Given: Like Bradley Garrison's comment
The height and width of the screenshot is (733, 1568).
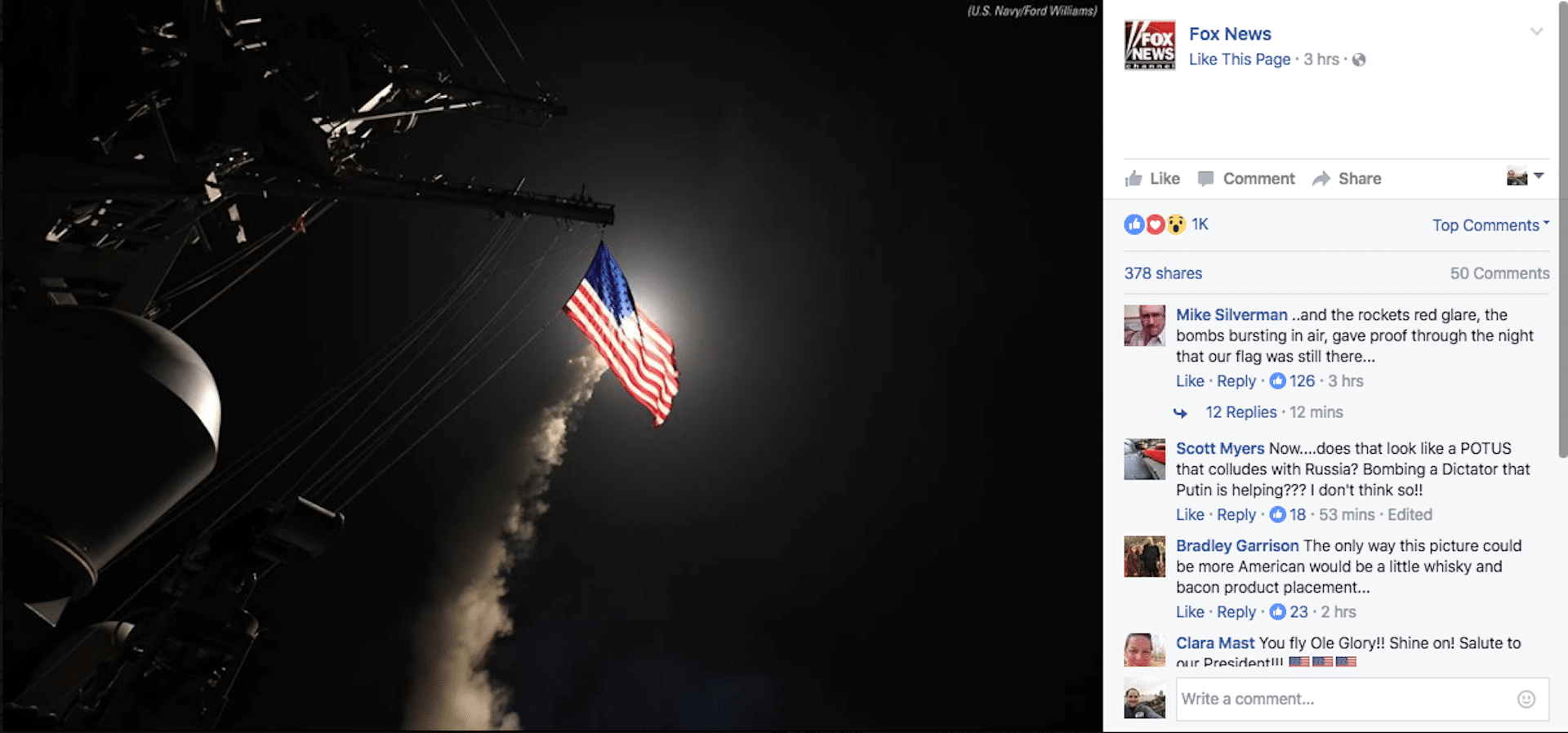Looking at the screenshot, I should click(1190, 612).
